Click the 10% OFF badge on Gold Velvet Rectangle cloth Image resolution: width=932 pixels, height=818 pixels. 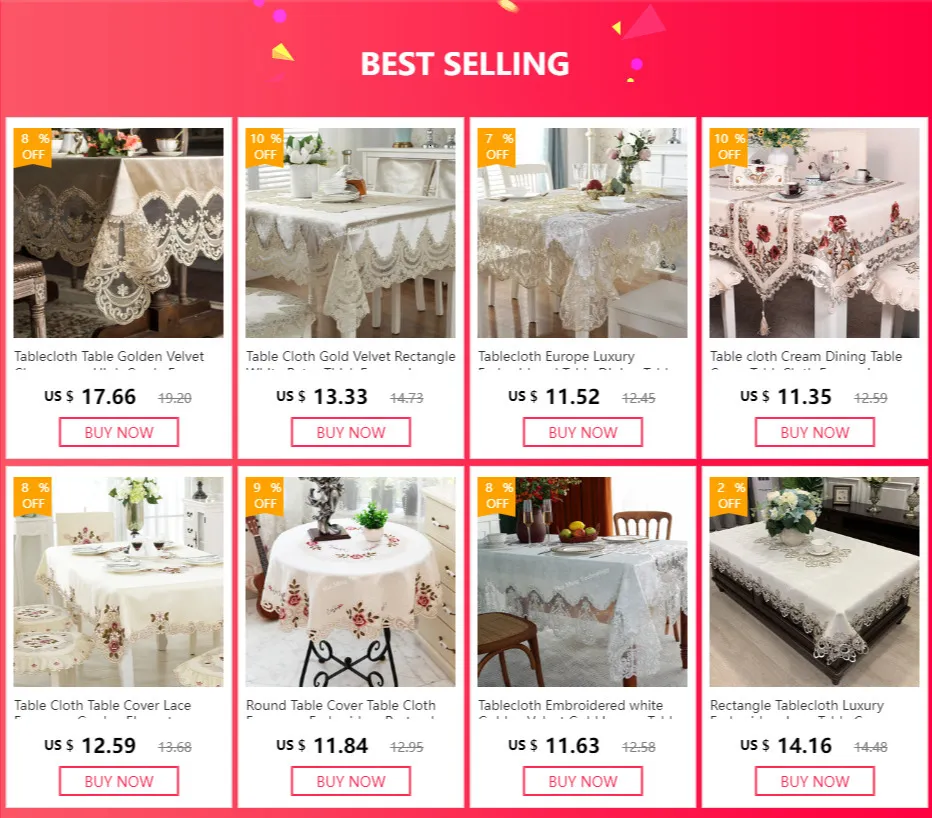pos(265,147)
